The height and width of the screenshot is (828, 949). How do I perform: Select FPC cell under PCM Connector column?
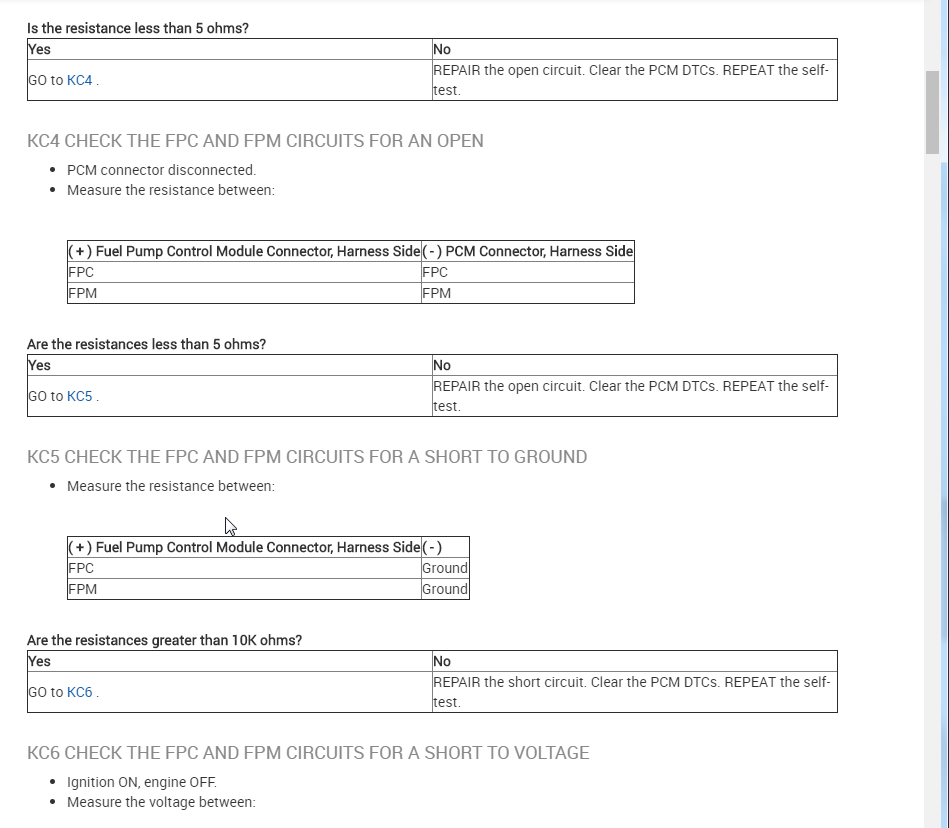click(436, 272)
